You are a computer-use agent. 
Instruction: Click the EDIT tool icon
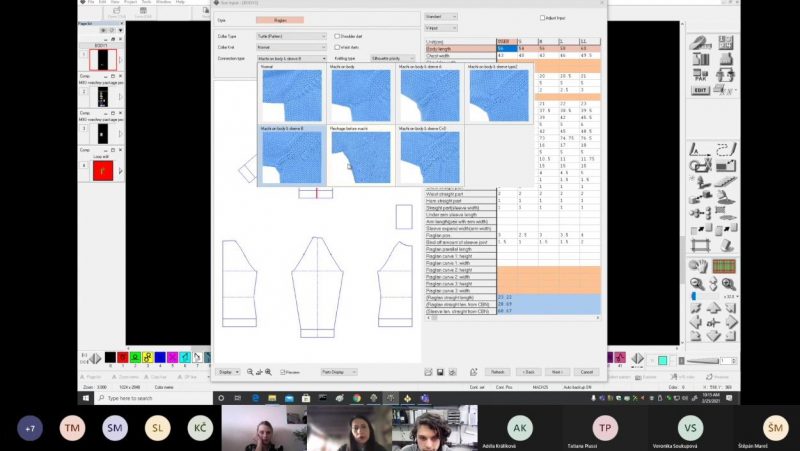click(x=700, y=90)
